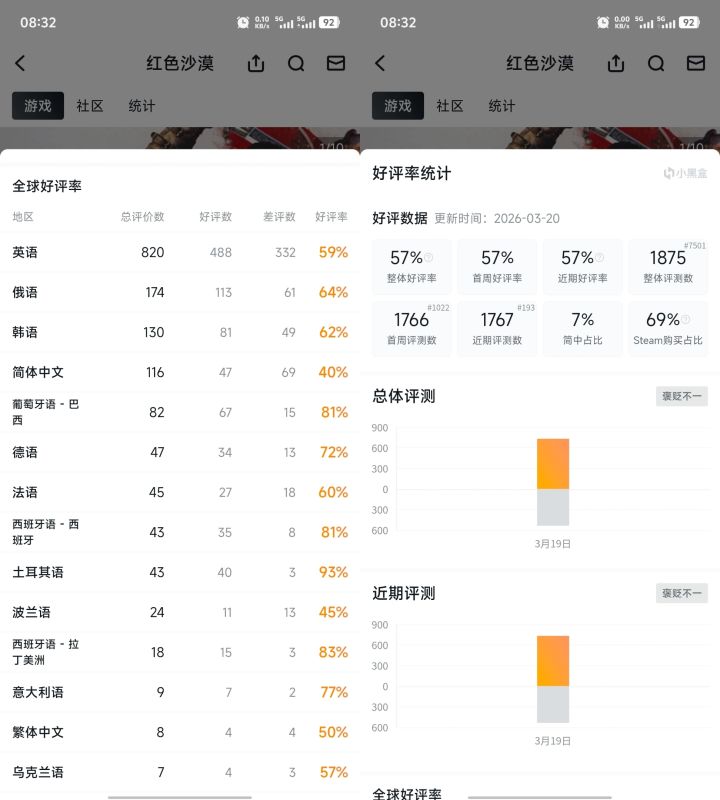Tap the gray negative bar in 总体评测 chart
720x800 pixels.
pos(553,507)
